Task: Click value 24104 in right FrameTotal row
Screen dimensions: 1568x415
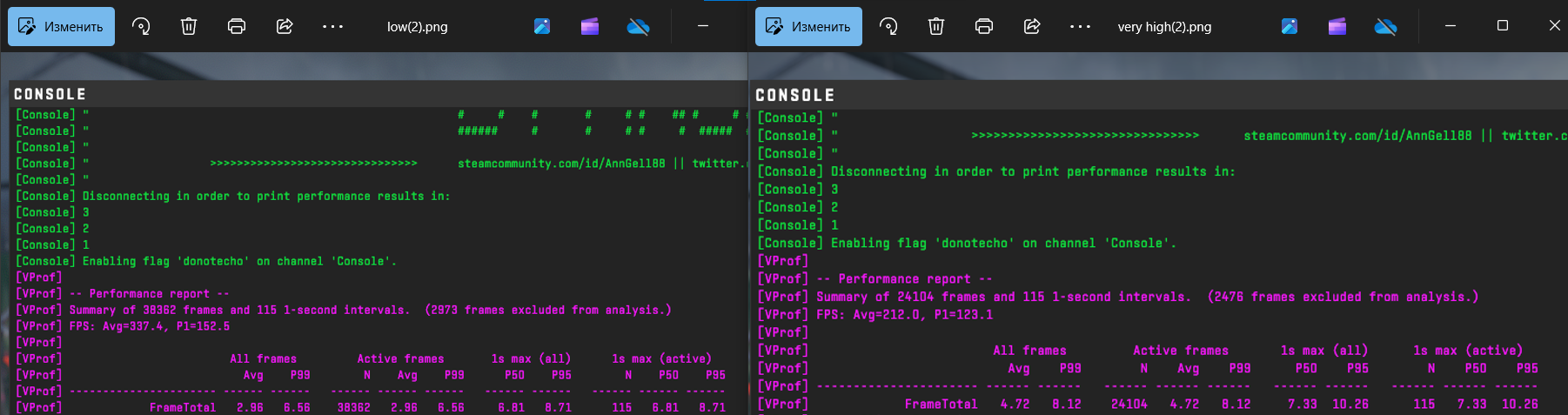Action: 1129,404
